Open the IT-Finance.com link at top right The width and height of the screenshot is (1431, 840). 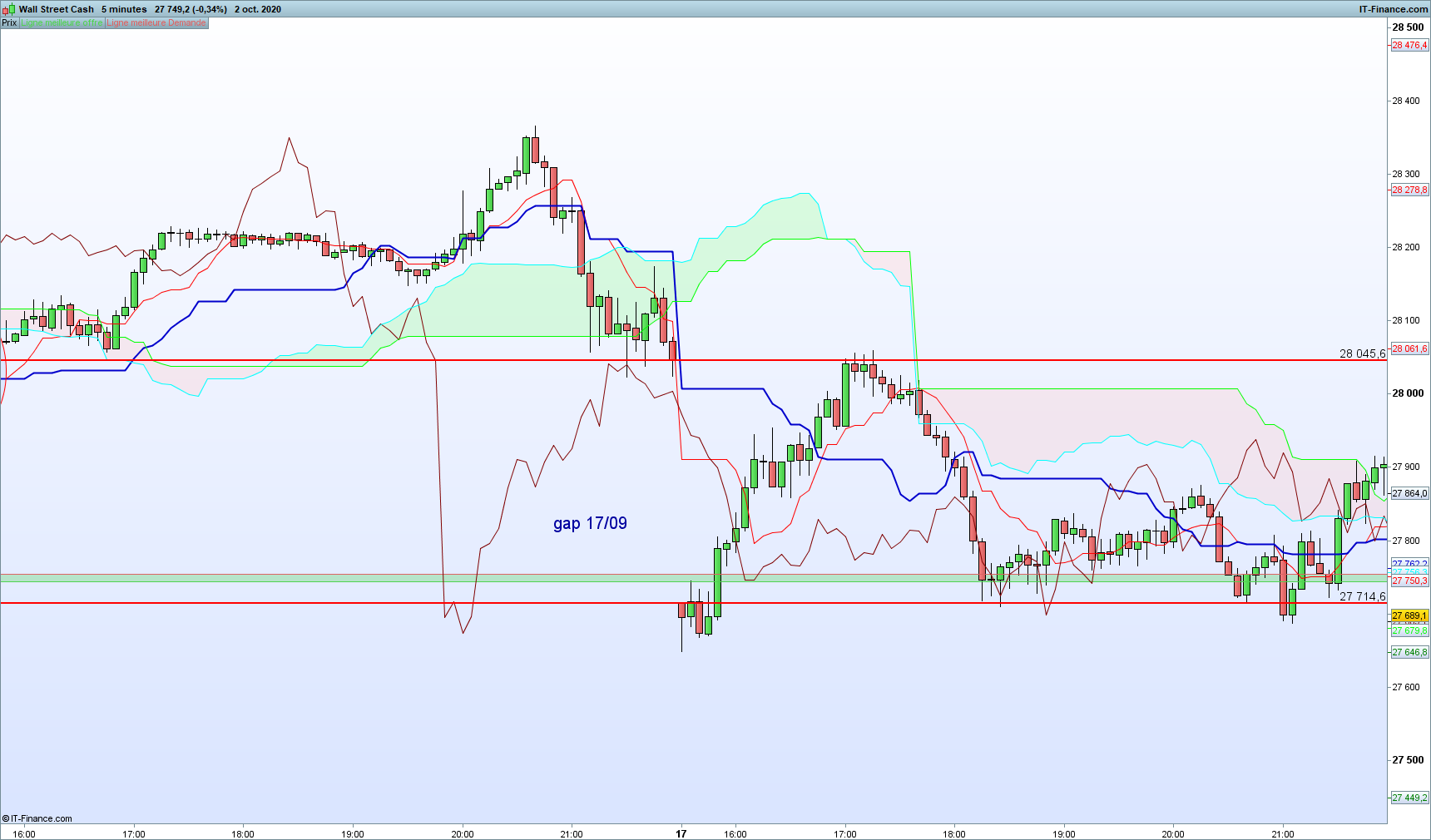(1394, 9)
